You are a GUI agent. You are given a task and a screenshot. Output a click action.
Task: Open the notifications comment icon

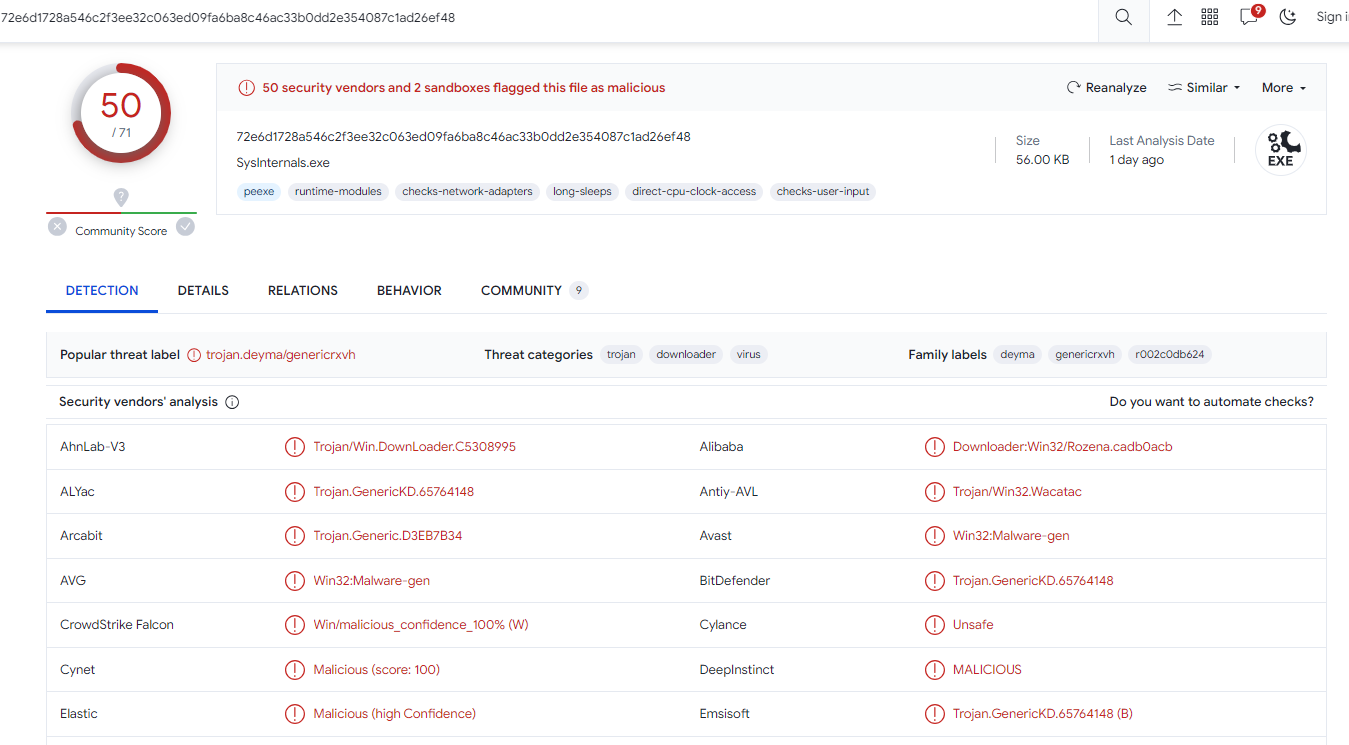click(x=1249, y=17)
